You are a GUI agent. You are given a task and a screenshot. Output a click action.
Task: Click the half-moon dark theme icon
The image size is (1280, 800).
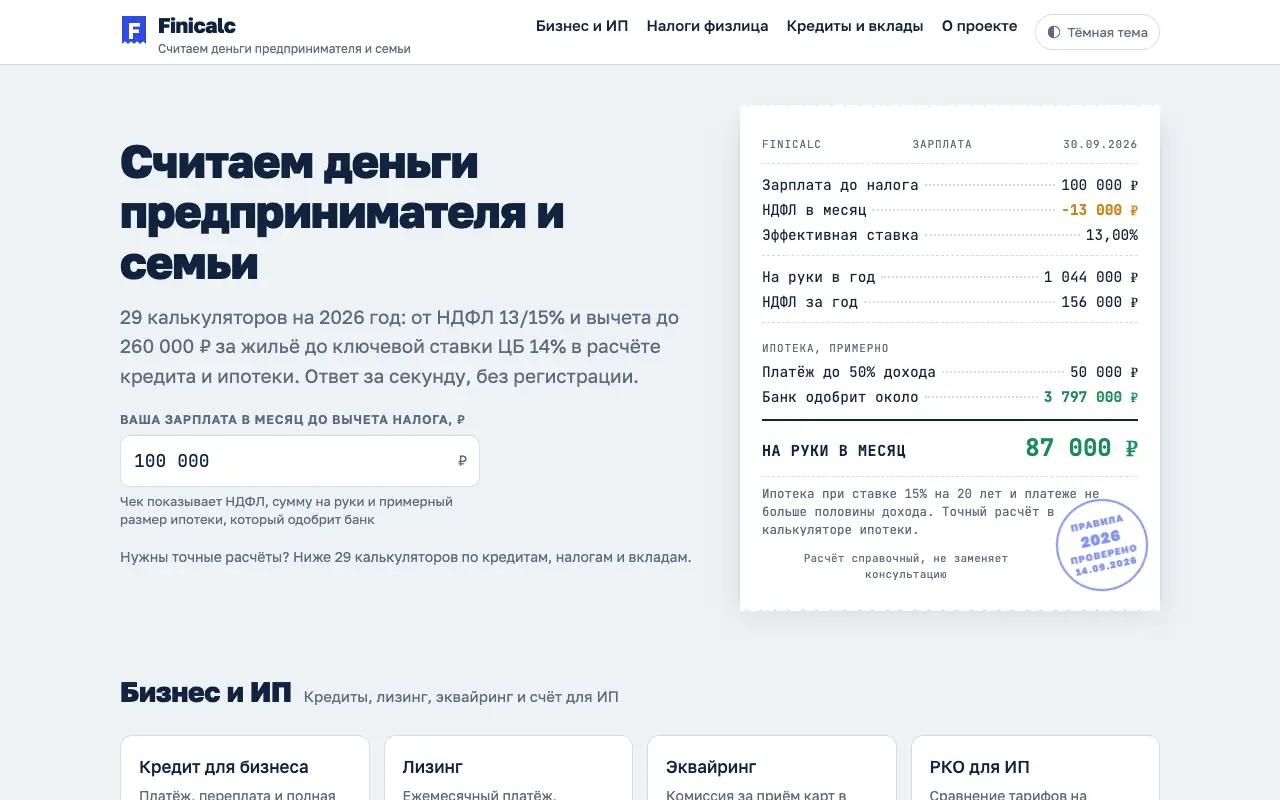[1053, 32]
